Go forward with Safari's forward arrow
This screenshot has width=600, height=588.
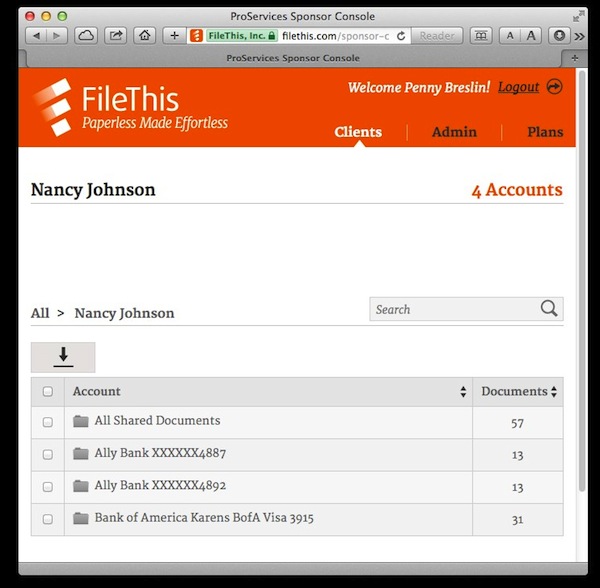(x=57, y=36)
